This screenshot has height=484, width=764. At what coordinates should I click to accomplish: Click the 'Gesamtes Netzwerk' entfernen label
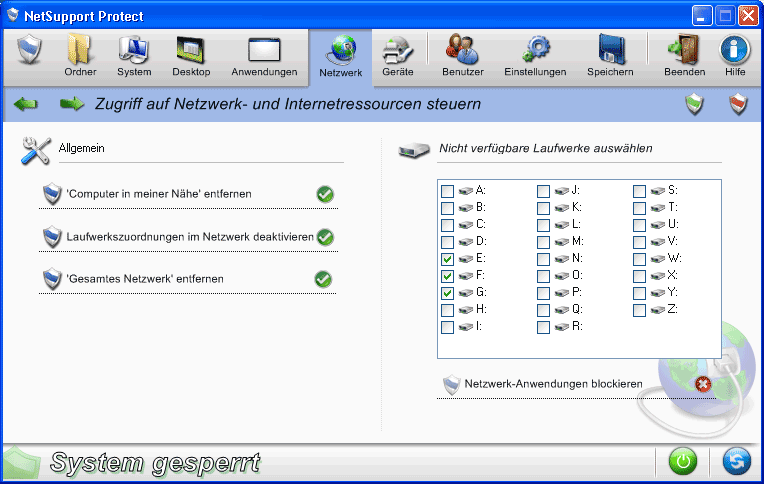pyautogui.click(x=145, y=279)
